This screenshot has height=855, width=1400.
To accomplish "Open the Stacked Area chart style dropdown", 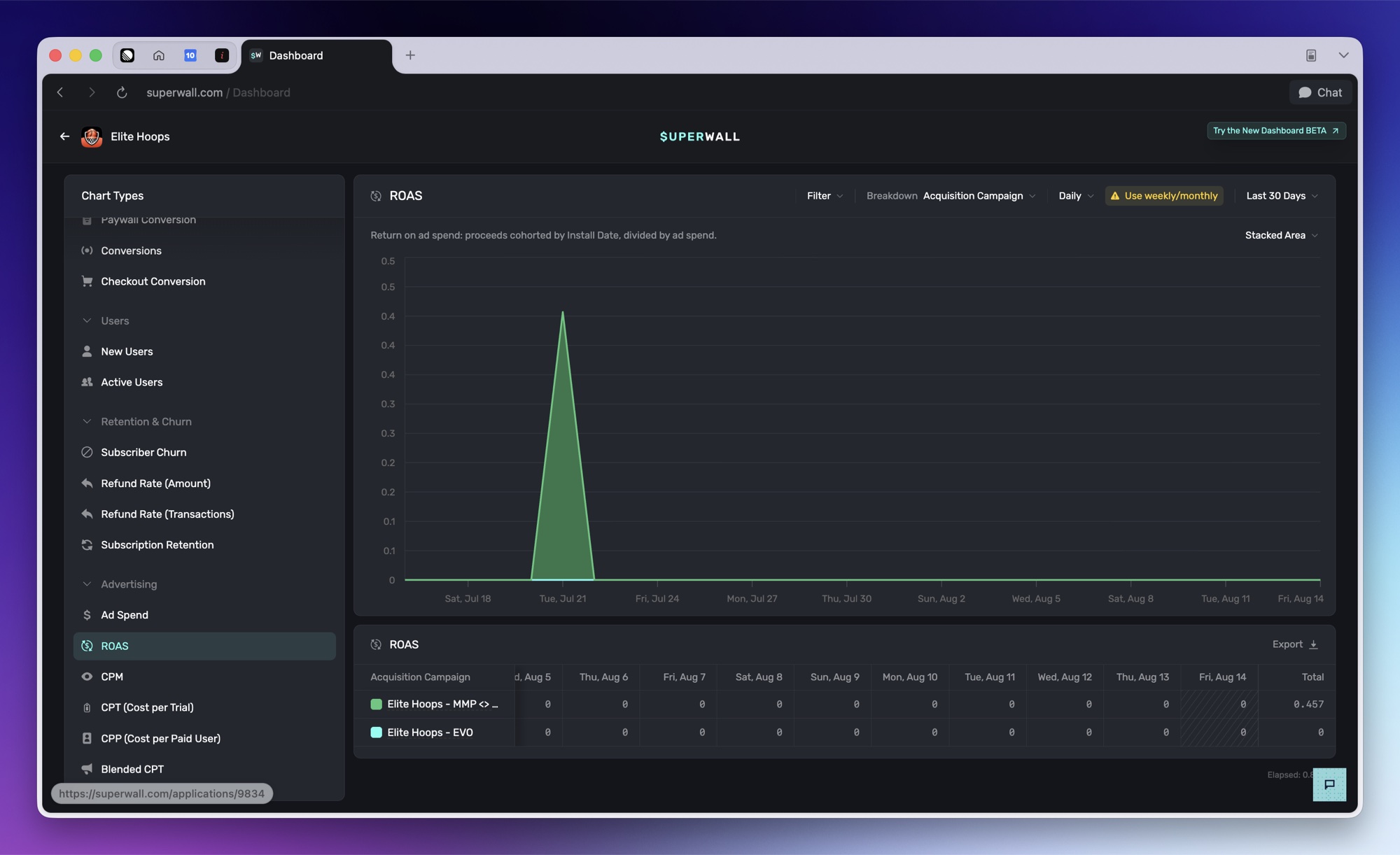I will [1281, 235].
